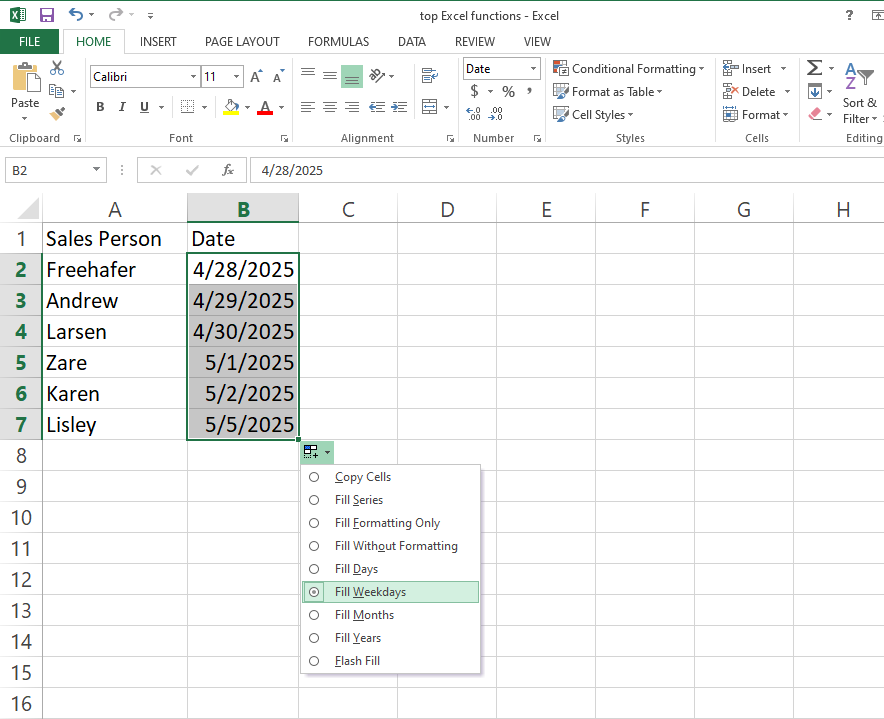Viewport: 884px width, 719px height.
Task: Select the Fill Years radio option
Action: pos(314,638)
